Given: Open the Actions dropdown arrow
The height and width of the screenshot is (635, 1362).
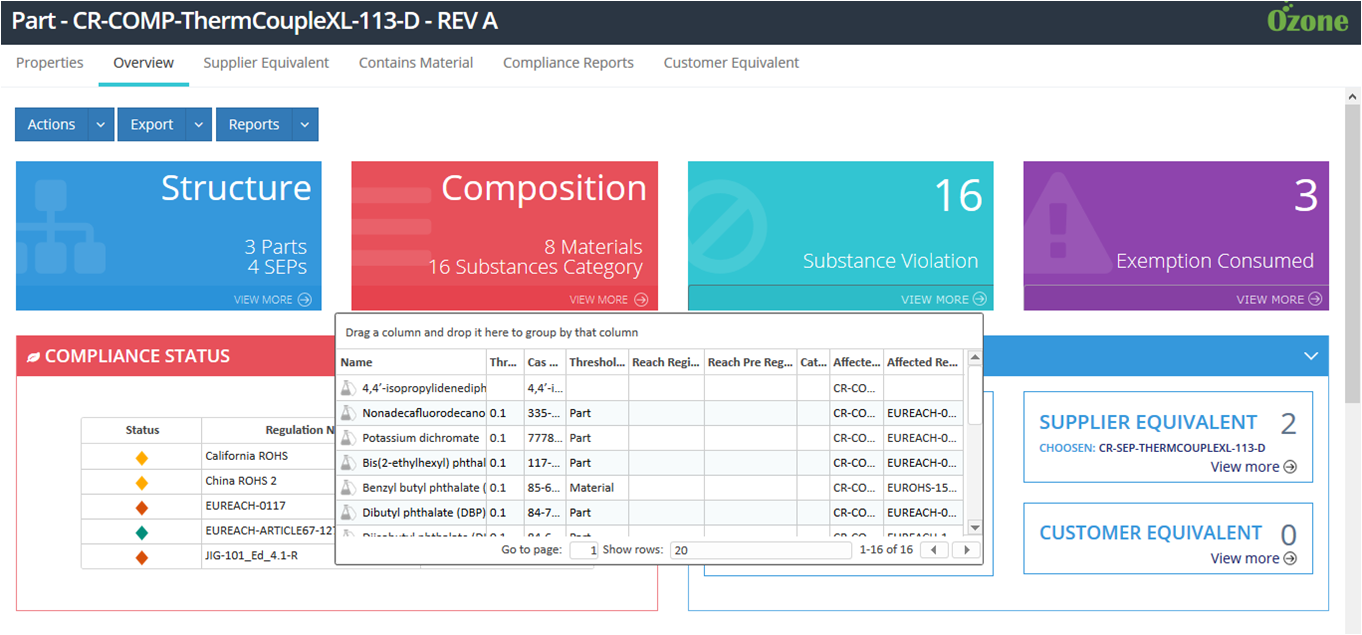Looking at the screenshot, I should tap(100, 125).
